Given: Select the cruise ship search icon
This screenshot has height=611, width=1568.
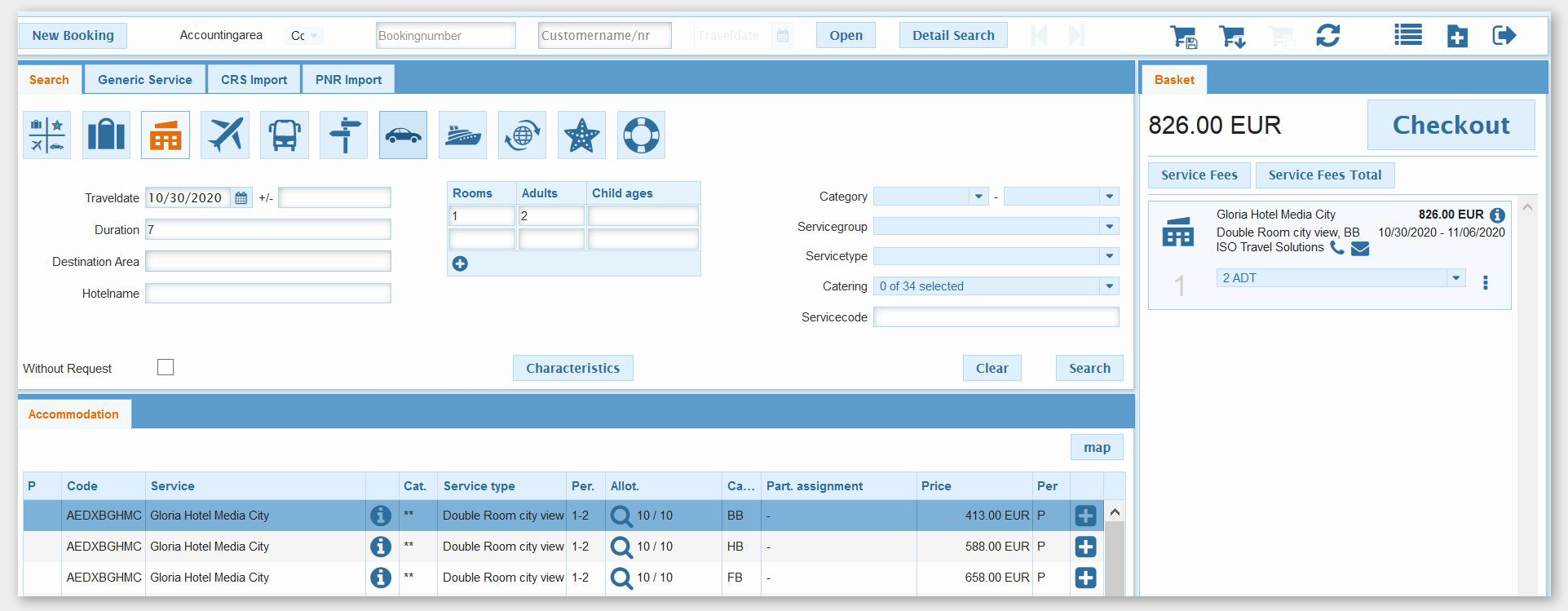Looking at the screenshot, I should coord(462,135).
